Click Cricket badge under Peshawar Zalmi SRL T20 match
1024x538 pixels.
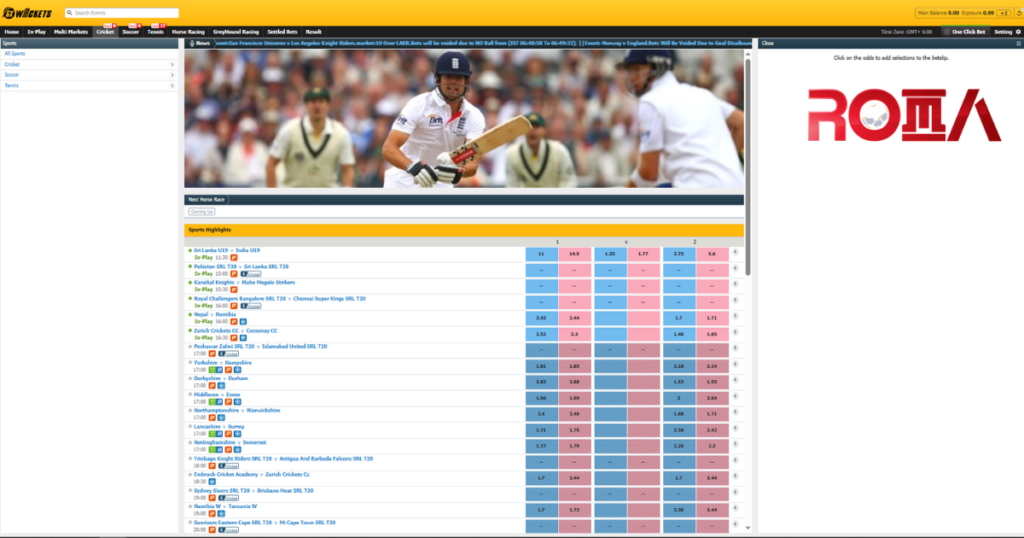229,354
